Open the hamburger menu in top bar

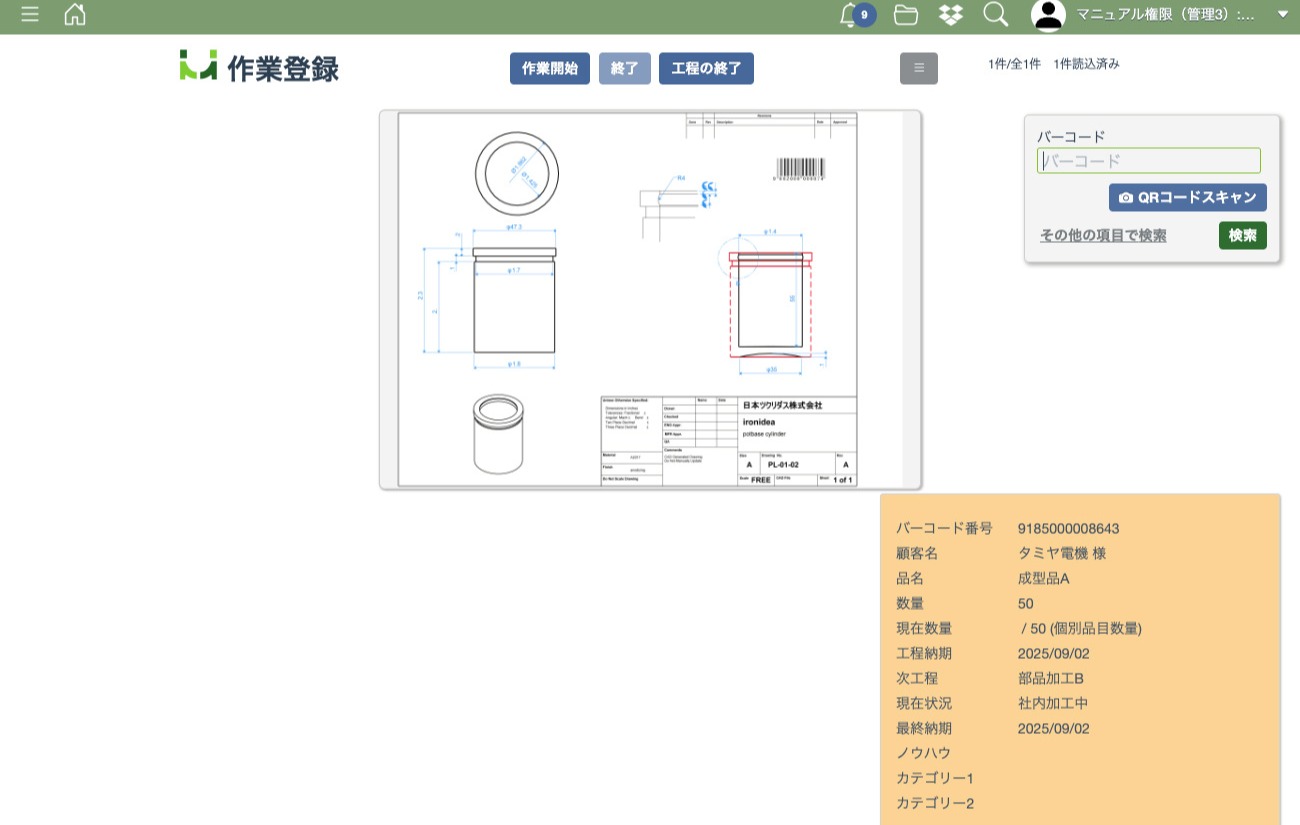(x=30, y=15)
